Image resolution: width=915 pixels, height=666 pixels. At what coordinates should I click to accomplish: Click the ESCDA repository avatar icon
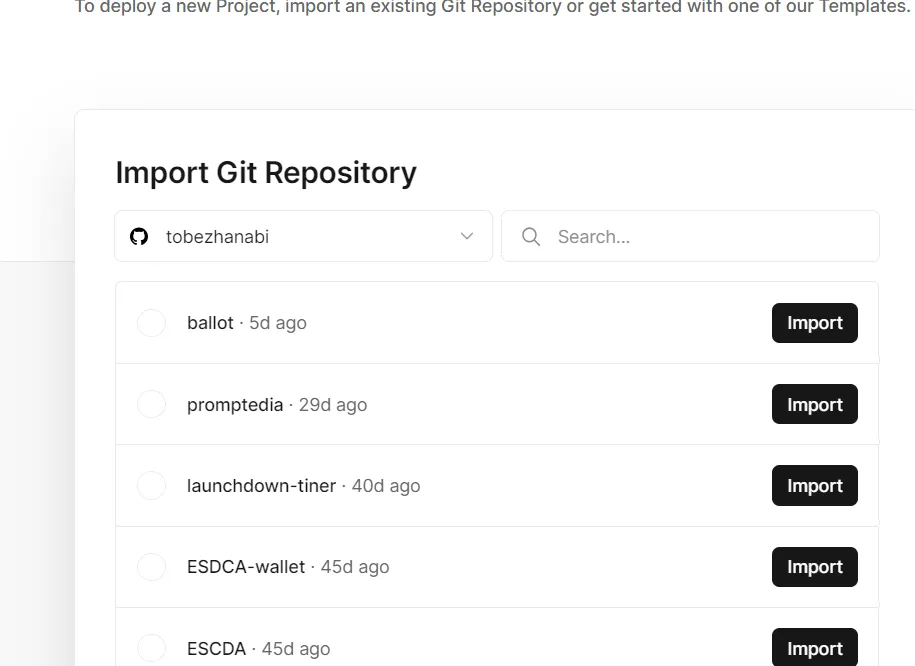pos(151,648)
